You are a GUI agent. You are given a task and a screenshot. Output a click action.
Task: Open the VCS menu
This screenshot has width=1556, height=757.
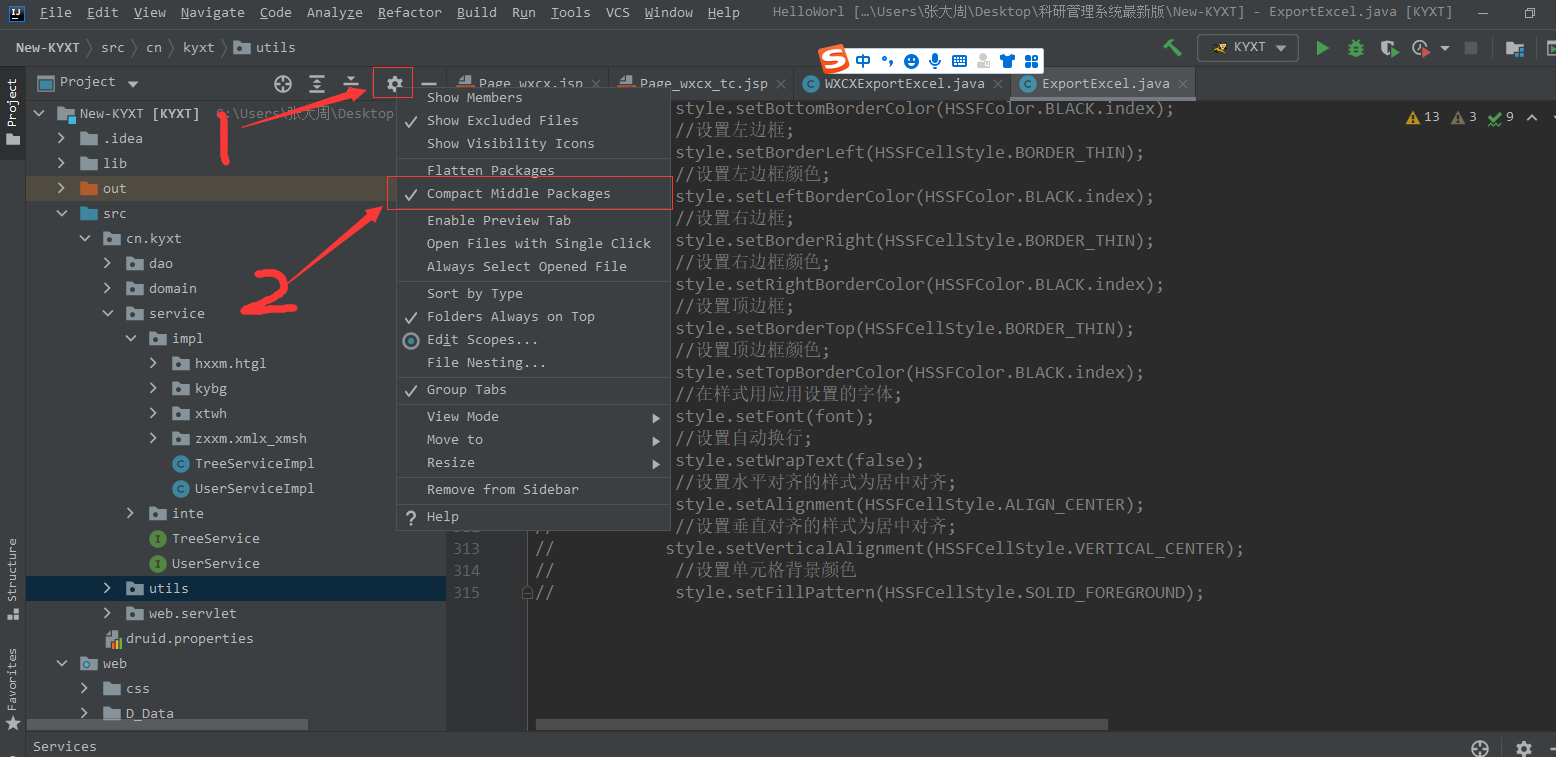pos(617,12)
